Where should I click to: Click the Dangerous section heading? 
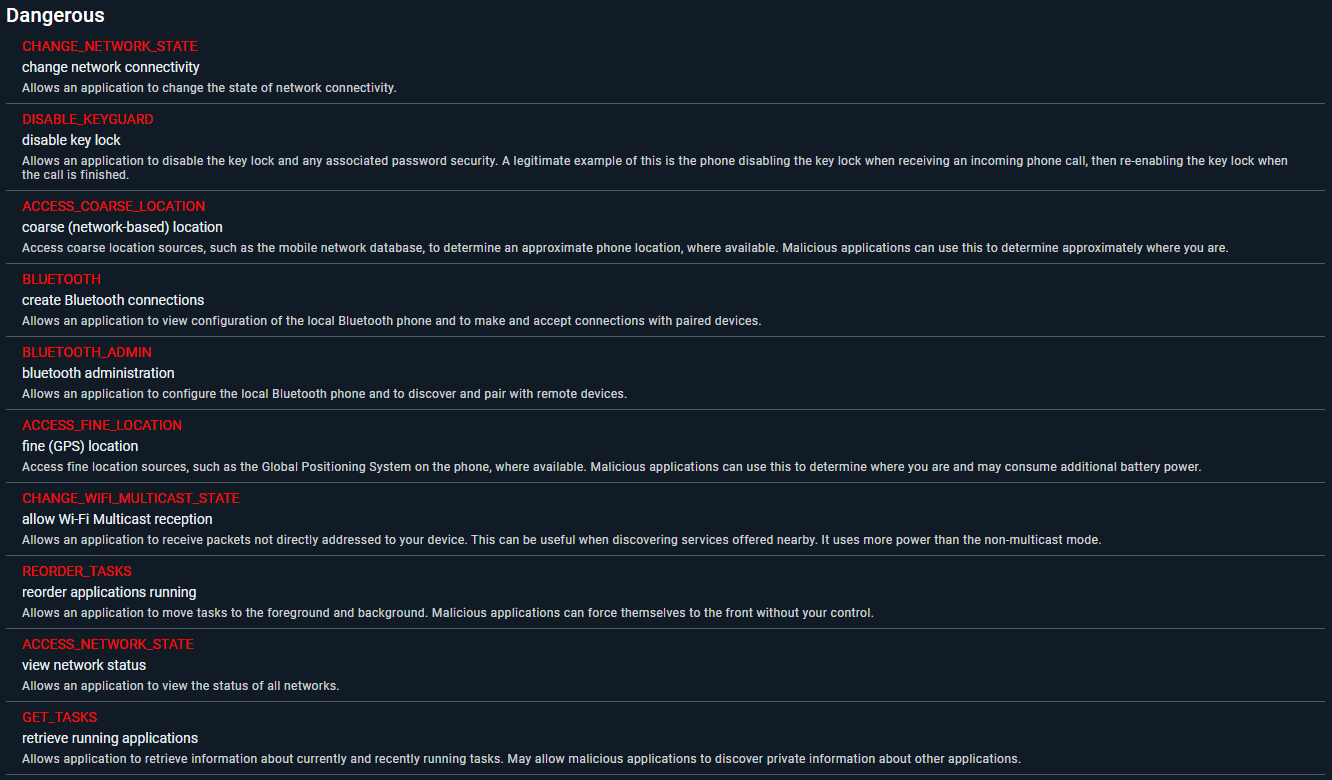coord(55,16)
